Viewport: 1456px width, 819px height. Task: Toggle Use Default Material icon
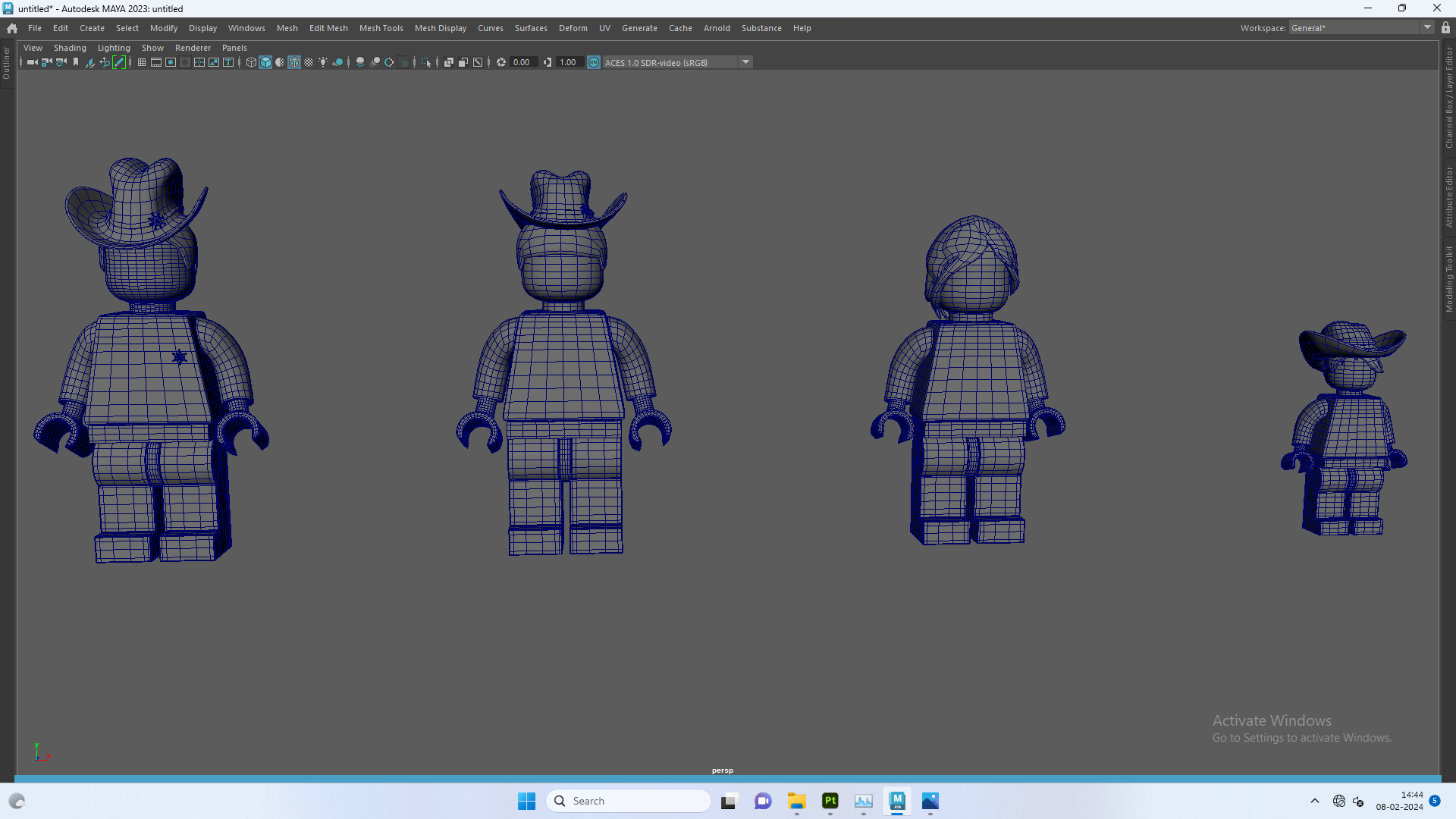pos(280,62)
